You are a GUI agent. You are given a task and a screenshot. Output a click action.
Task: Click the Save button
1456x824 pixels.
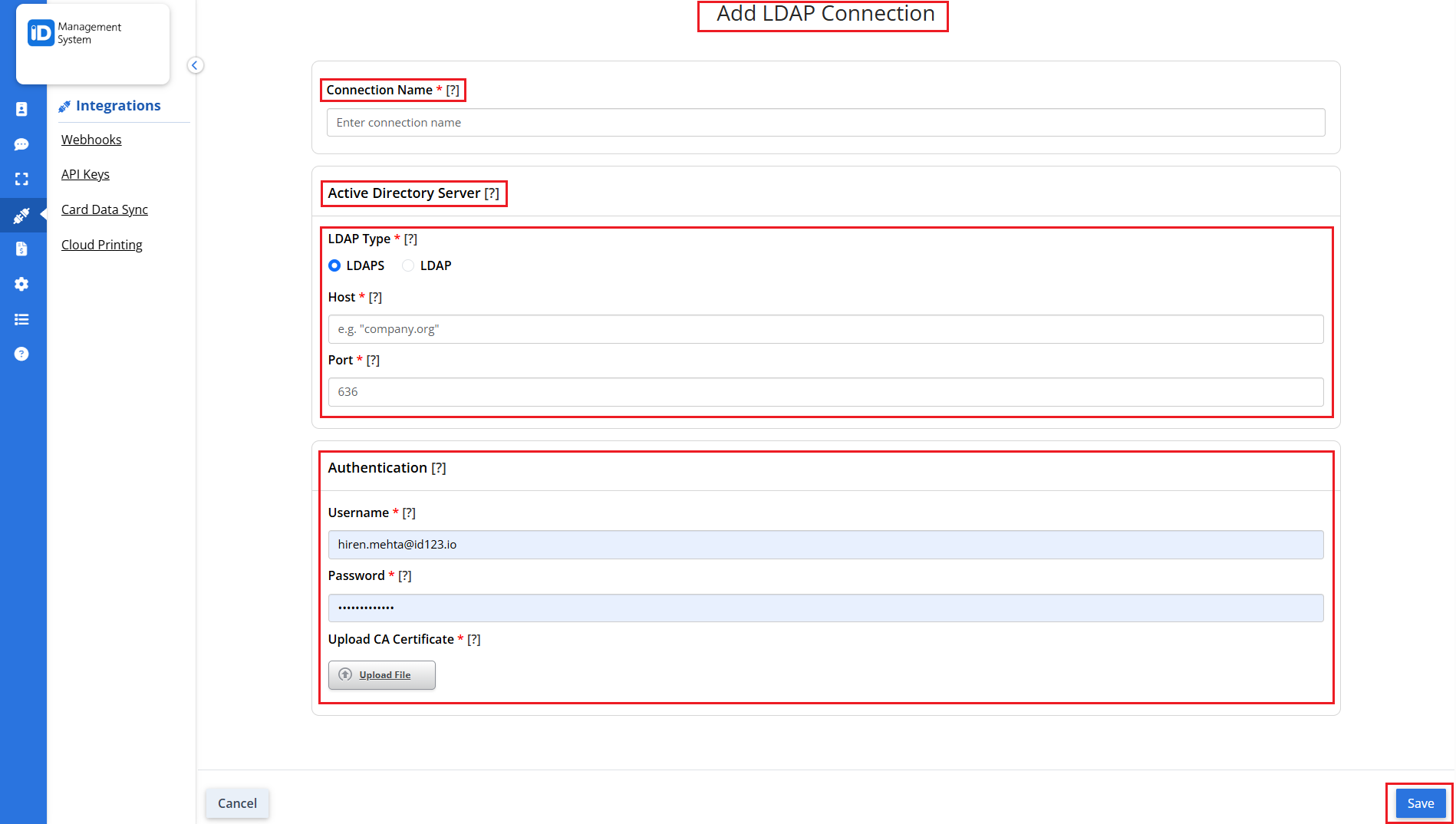pos(1420,803)
